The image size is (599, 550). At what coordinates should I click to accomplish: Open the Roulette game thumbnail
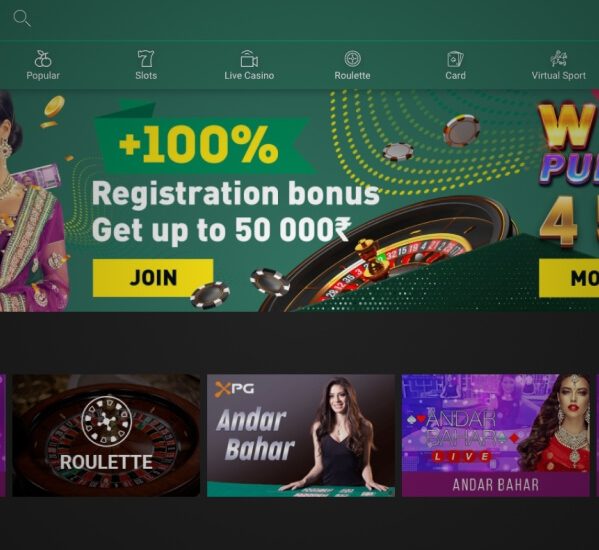point(106,435)
